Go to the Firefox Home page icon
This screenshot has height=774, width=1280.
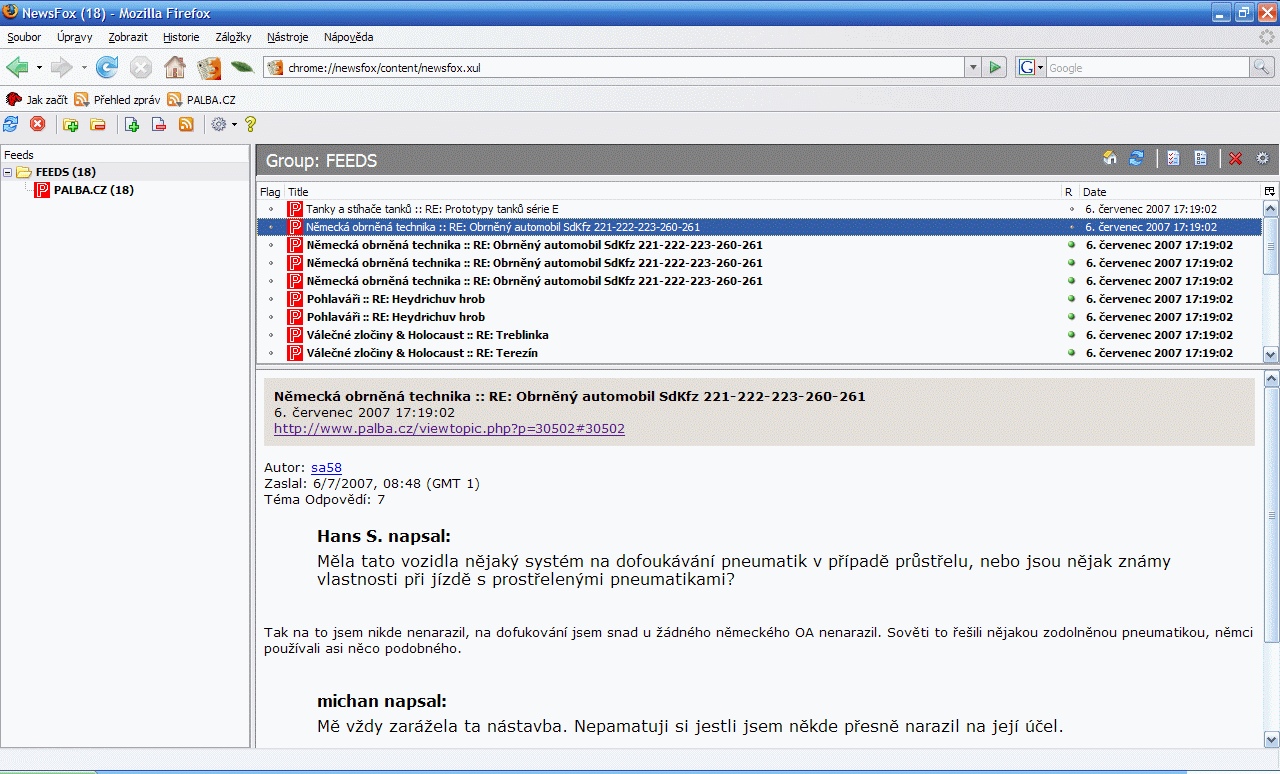175,67
